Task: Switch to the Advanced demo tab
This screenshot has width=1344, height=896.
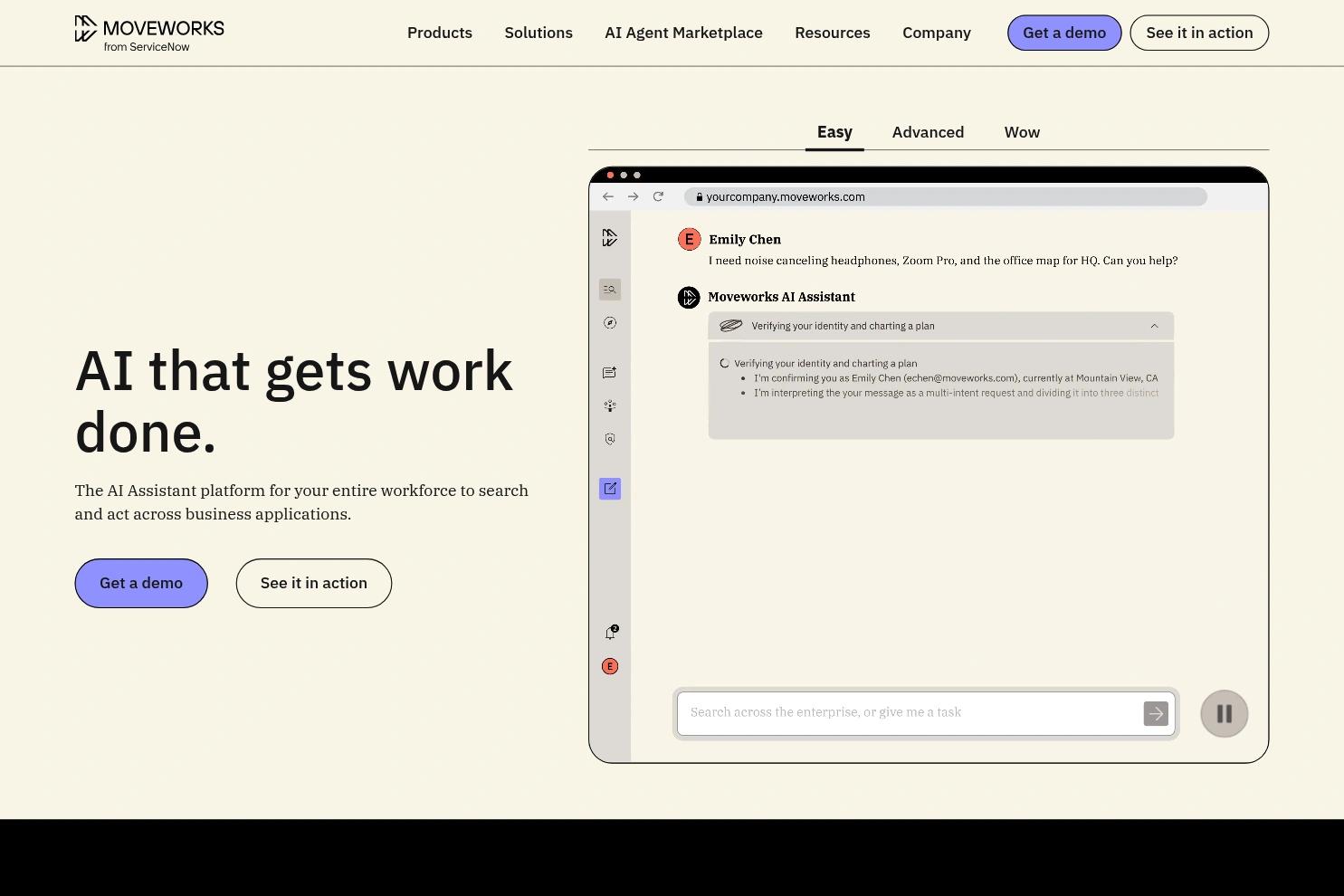Action: pos(928,132)
